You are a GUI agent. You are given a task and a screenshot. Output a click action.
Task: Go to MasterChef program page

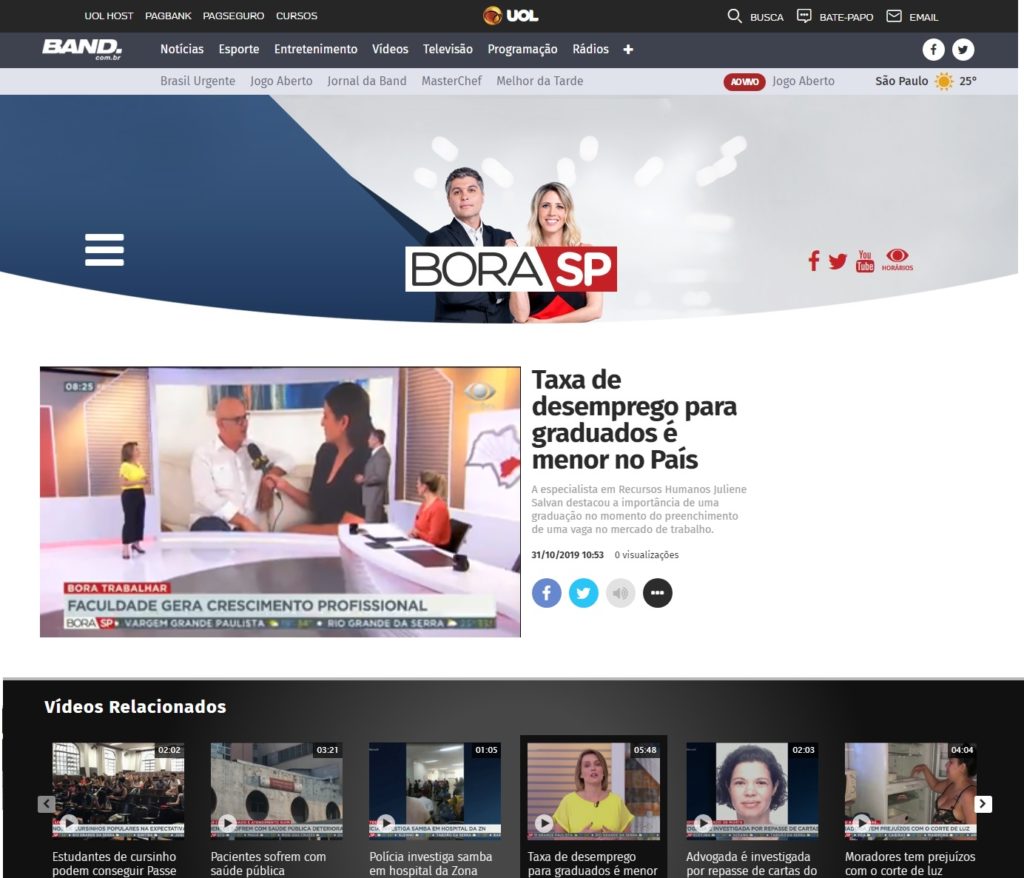click(451, 81)
